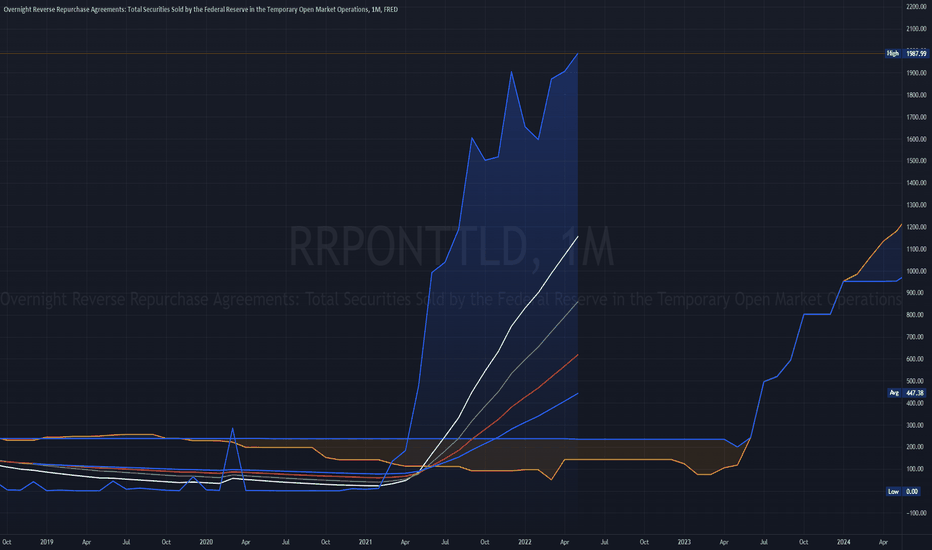Click the 1600.00 price axis label
Viewport: 932px width, 550px height.
[x=917, y=139]
